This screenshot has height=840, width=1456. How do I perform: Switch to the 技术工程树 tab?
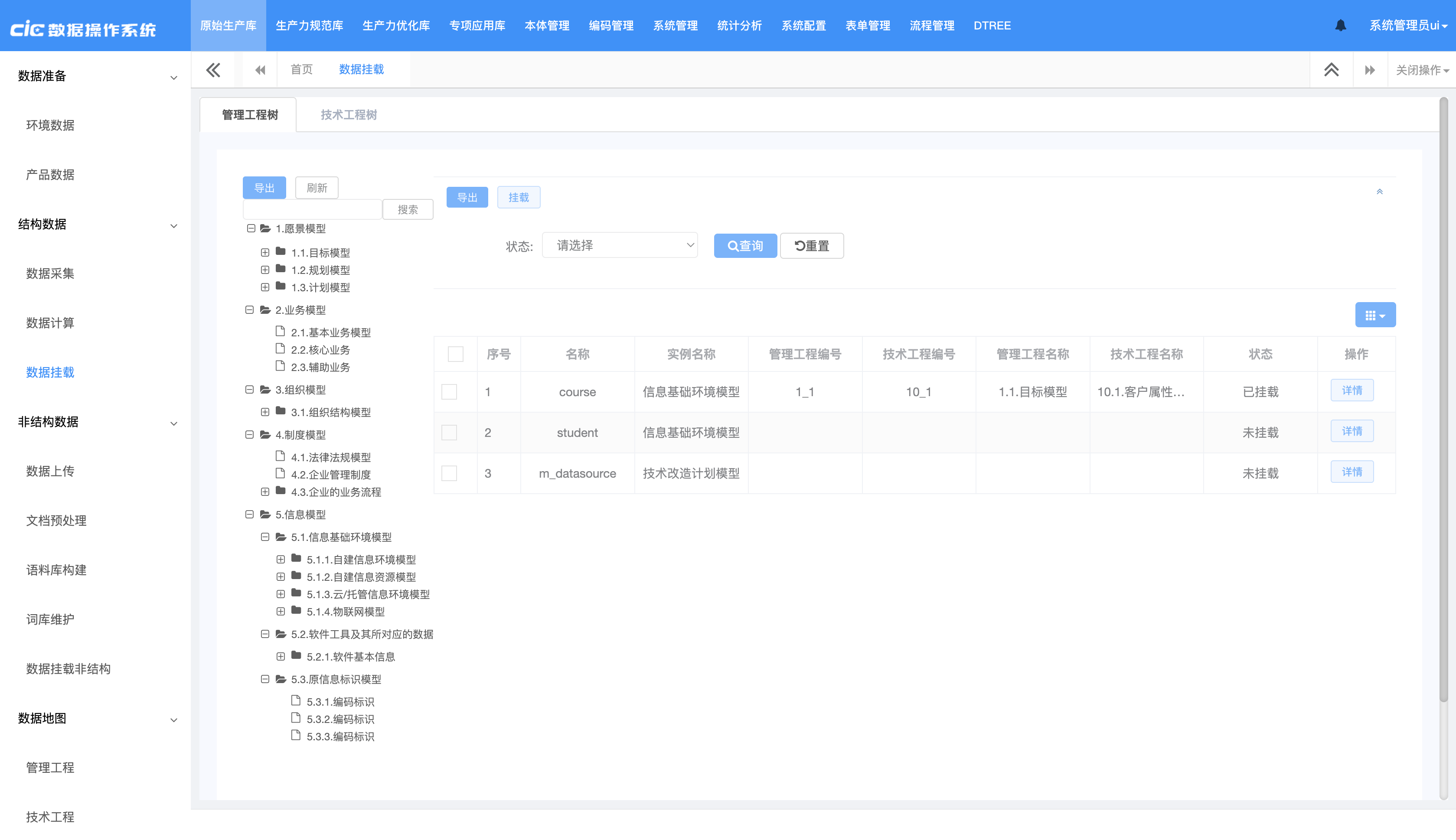click(x=349, y=115)
